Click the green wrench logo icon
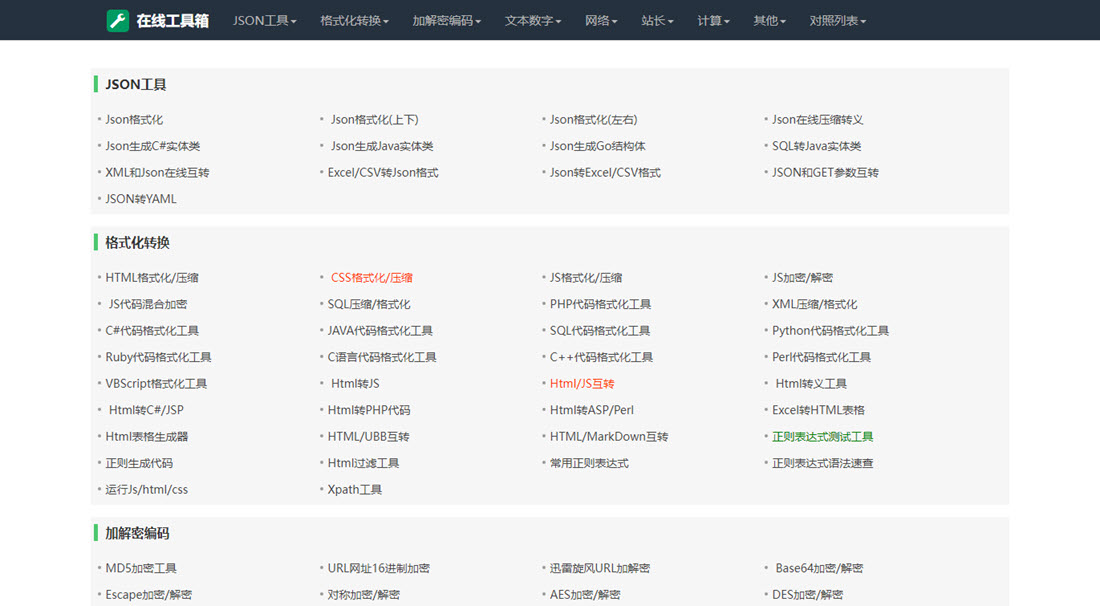The height and width of the screenshot is (606, 1100). point(118,20)
